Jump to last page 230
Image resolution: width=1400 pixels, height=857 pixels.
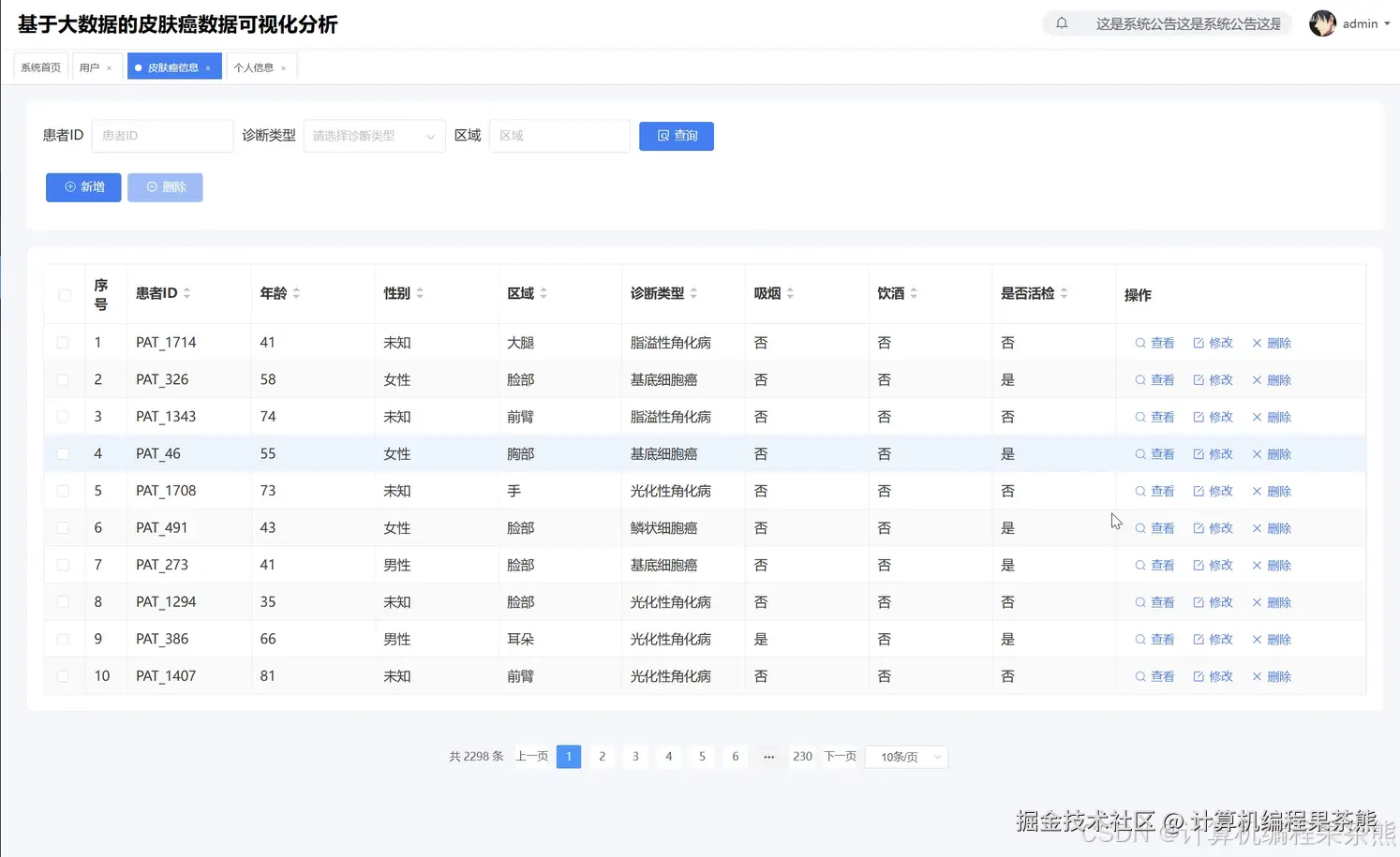[802, 757]
